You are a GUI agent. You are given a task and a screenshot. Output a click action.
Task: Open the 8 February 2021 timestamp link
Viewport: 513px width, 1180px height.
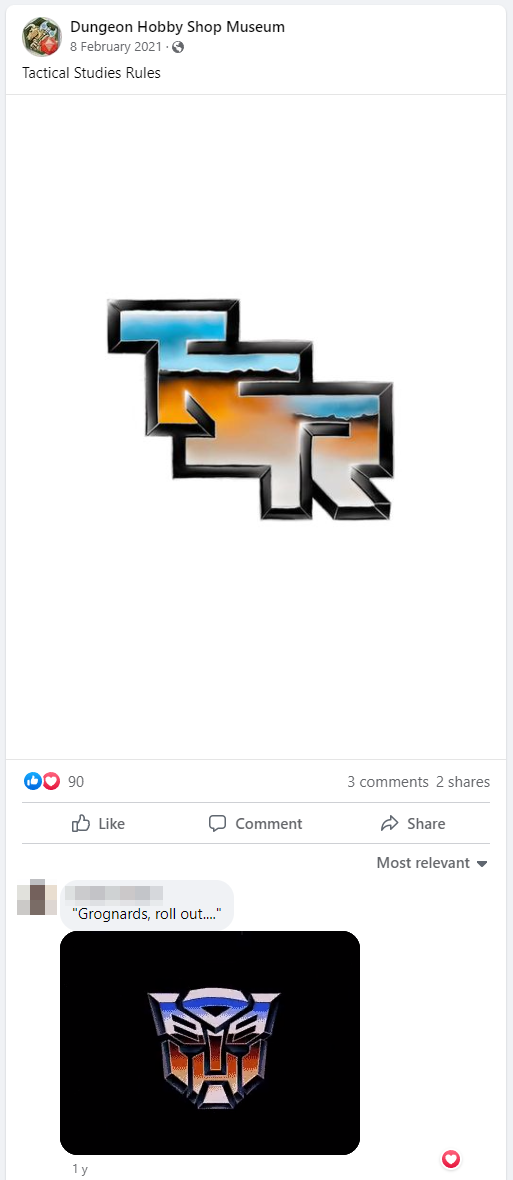pyautogui.click(x=116, y=47)
